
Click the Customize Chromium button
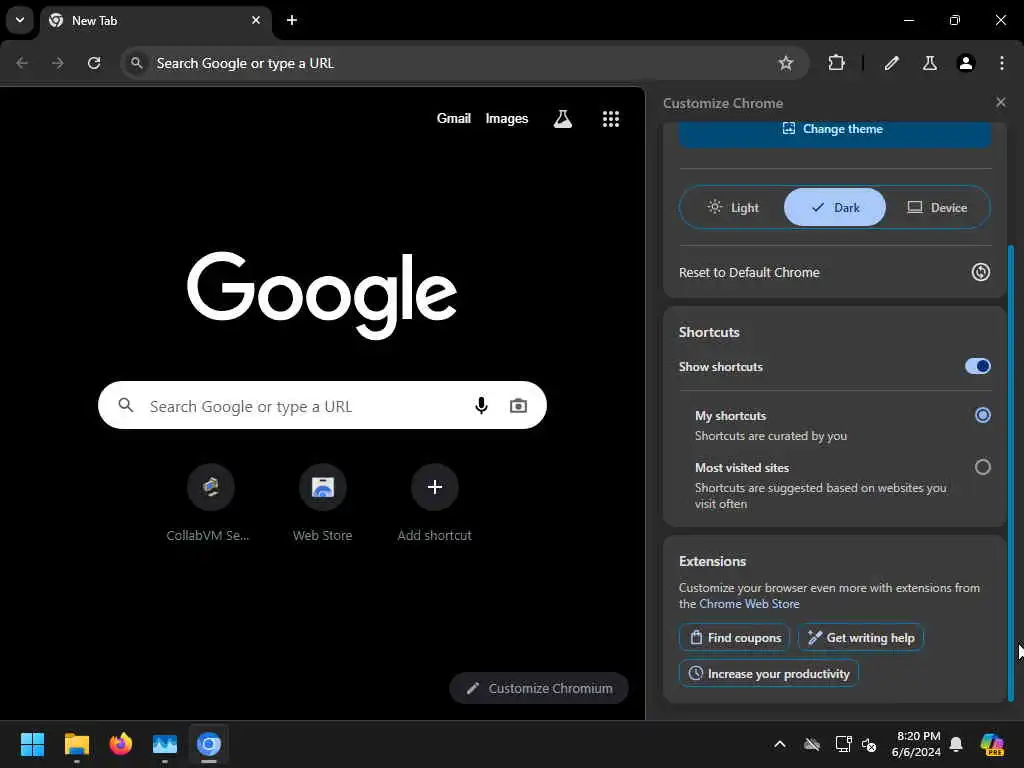539,688
